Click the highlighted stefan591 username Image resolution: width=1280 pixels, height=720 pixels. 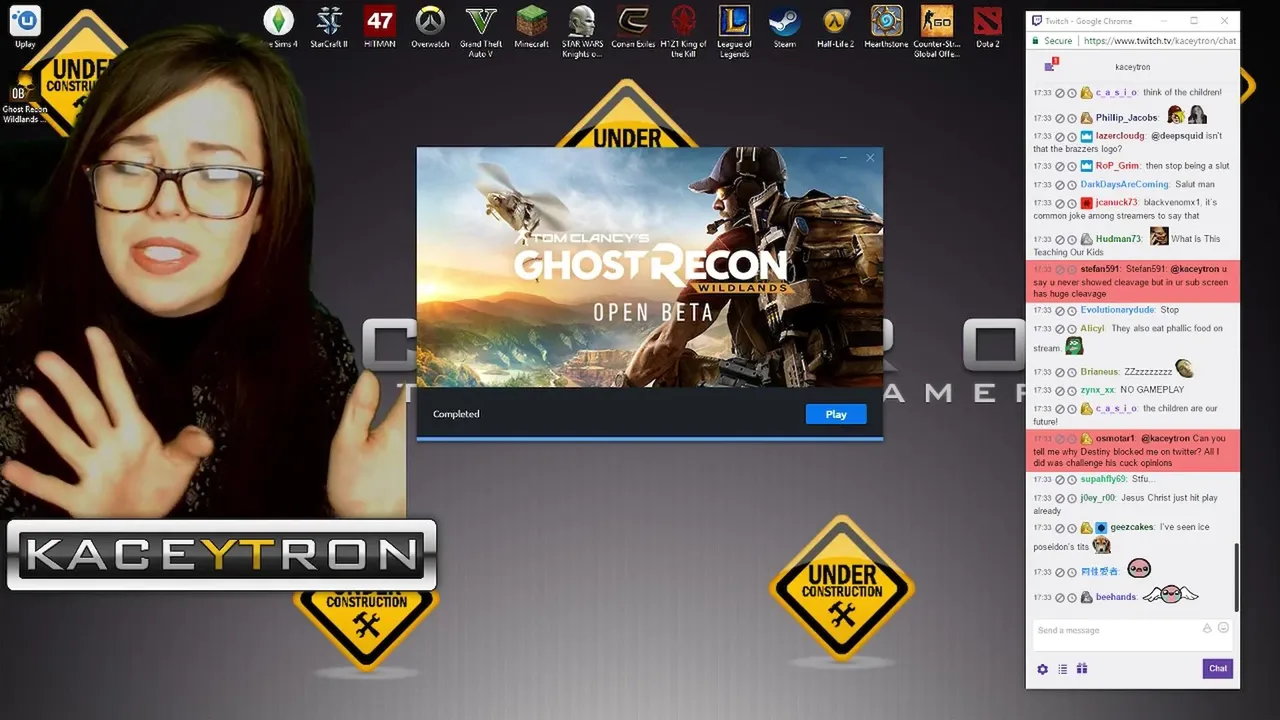[x=1099, y=269]
